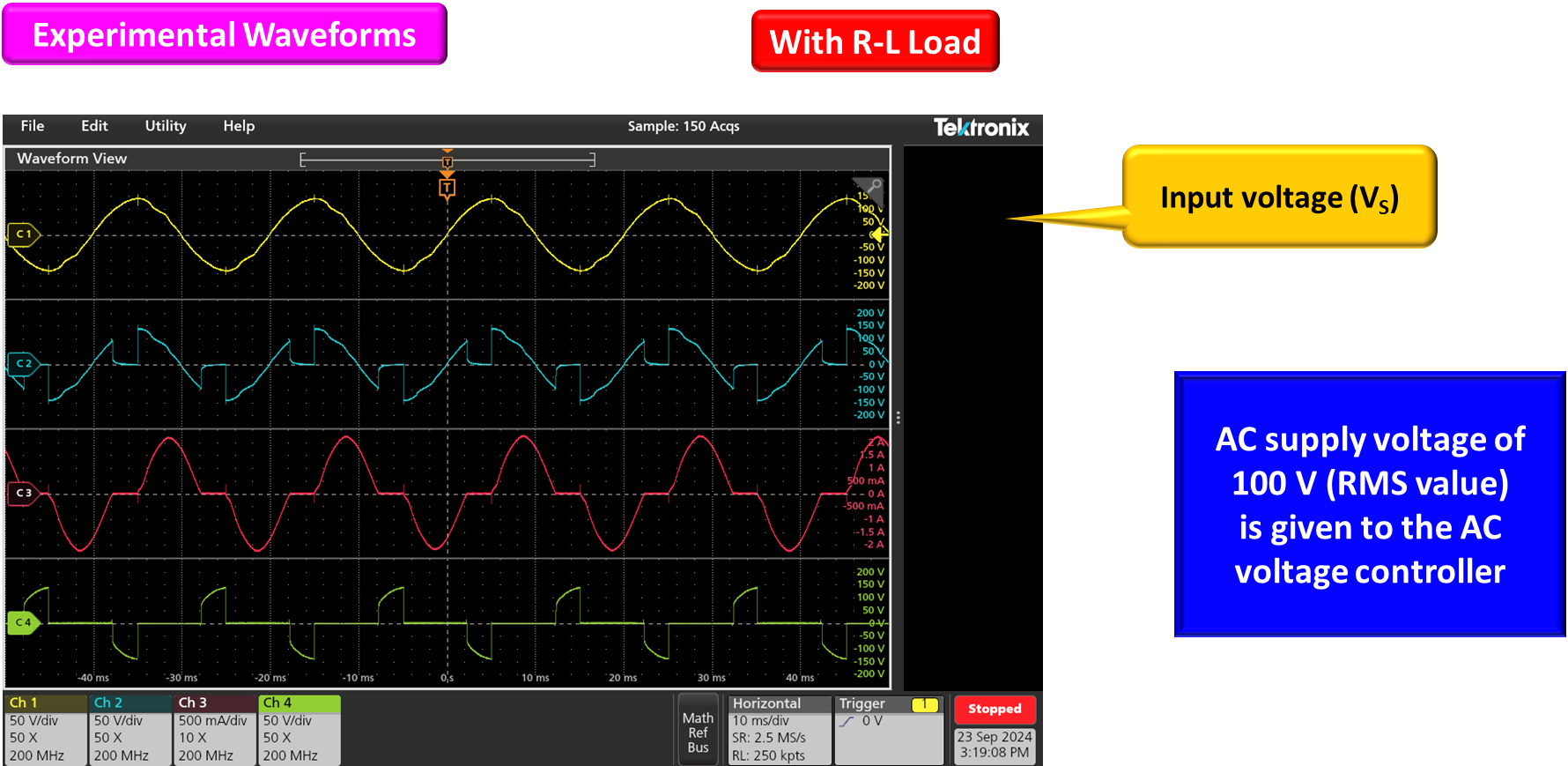
Task: Open the Horizontal settings badge
Action: (x=780, y=730)
